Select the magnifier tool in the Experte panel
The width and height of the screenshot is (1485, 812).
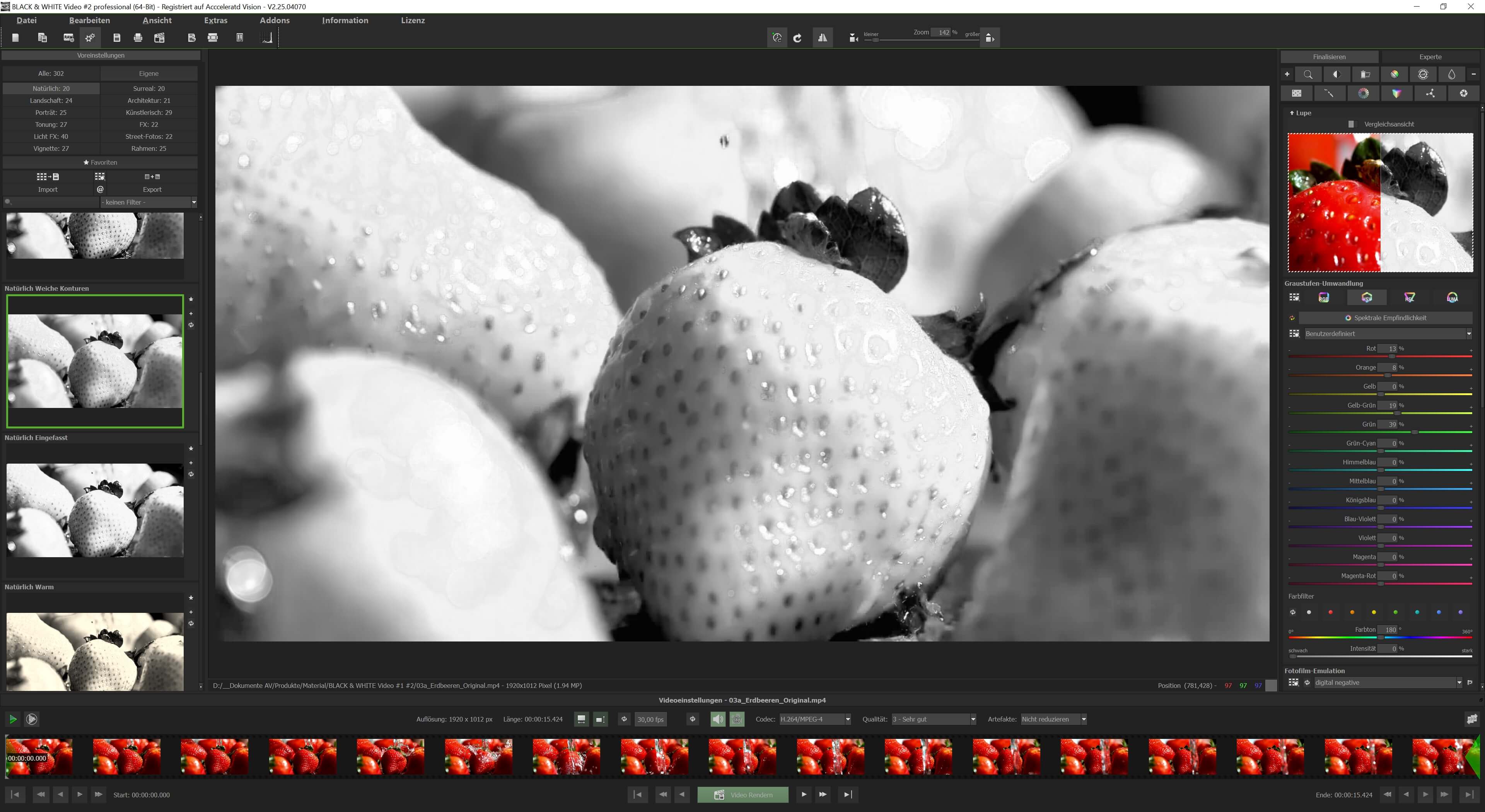tap(1308, 74)
